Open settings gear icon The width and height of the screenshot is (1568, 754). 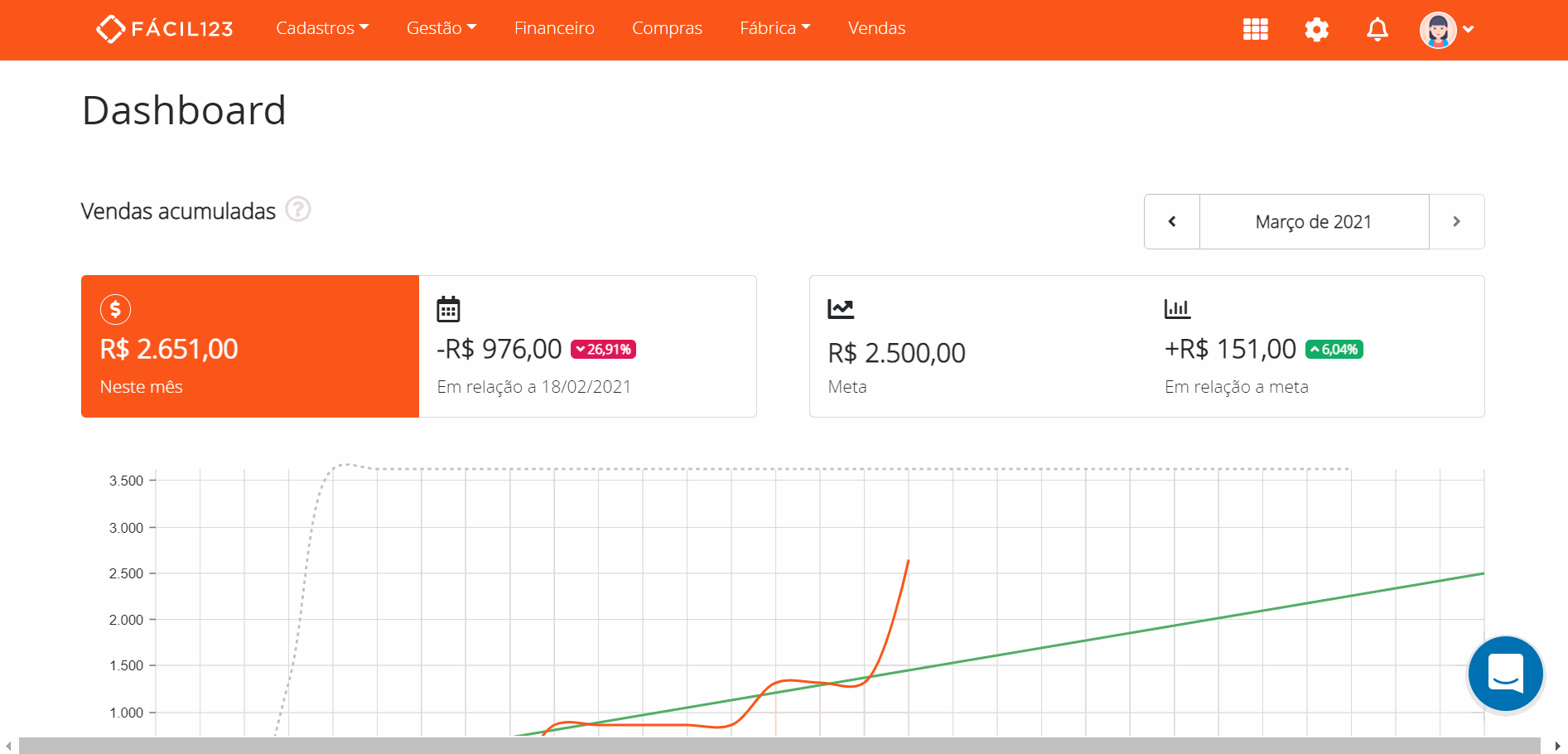coord(1316,30)
